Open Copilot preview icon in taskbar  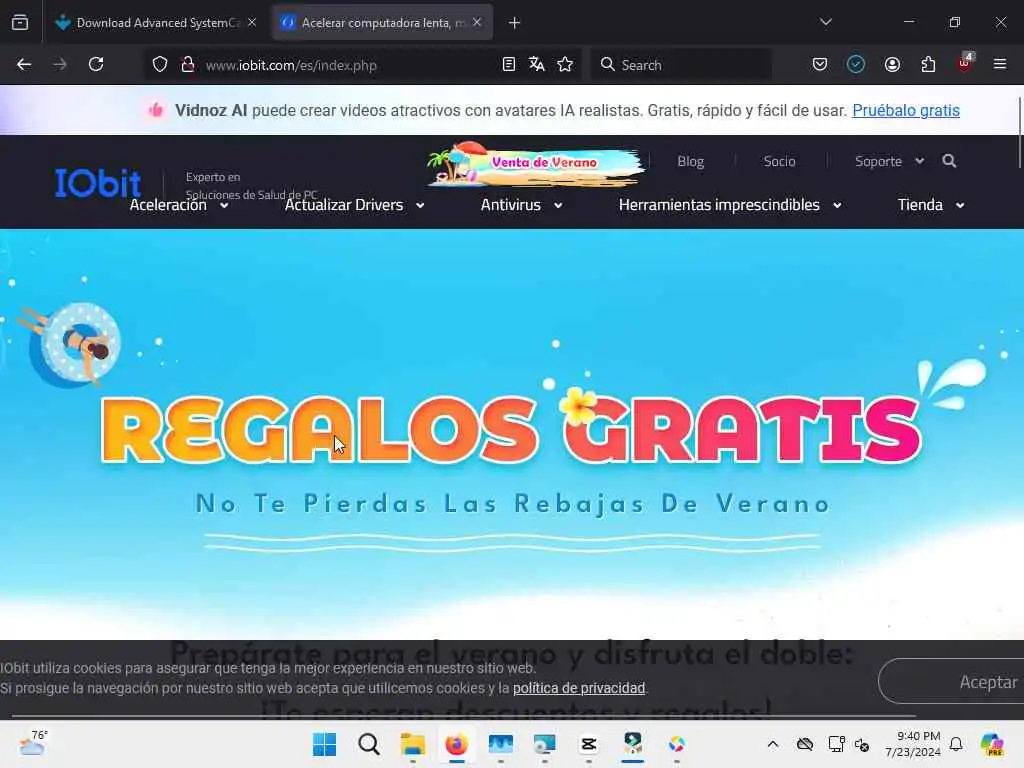[993, 744]
